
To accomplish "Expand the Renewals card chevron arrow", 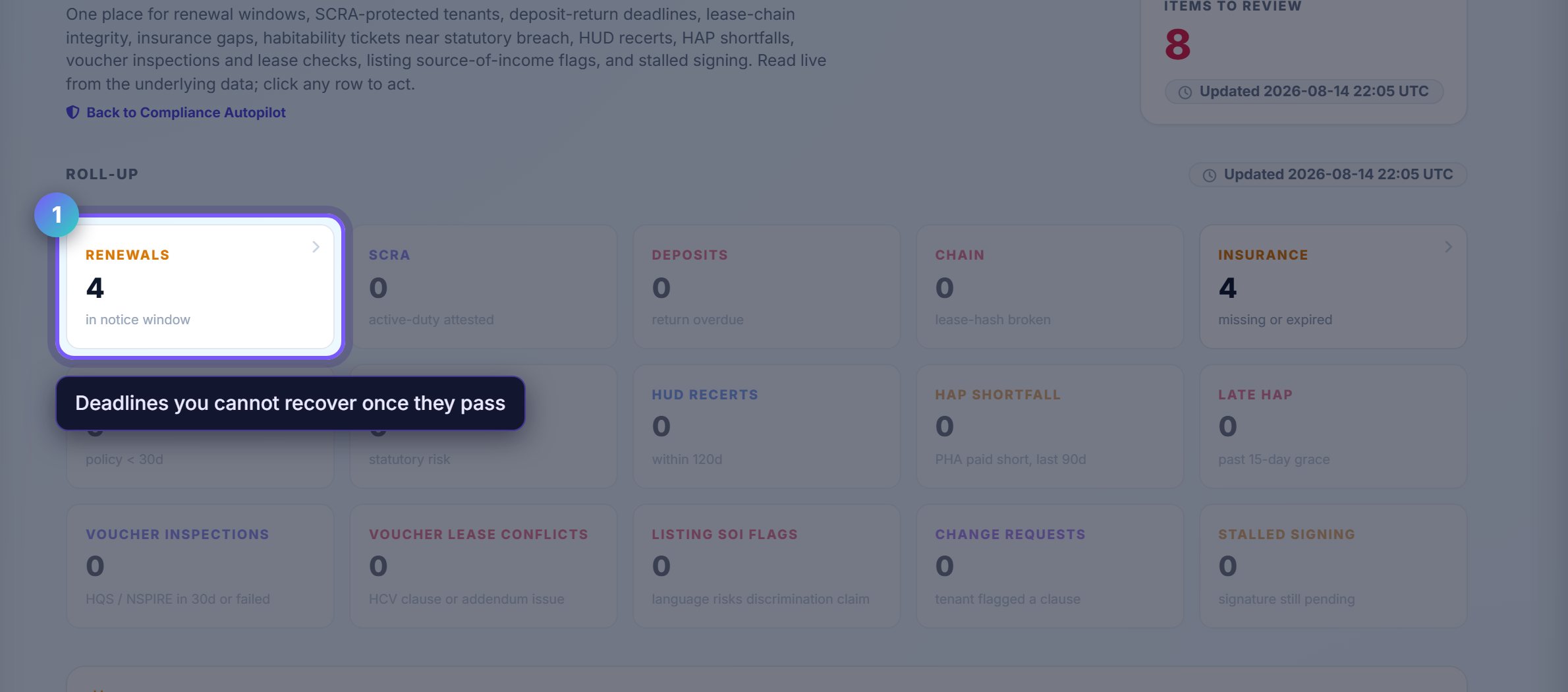I will pyautogui.click(x=316, y=246).
